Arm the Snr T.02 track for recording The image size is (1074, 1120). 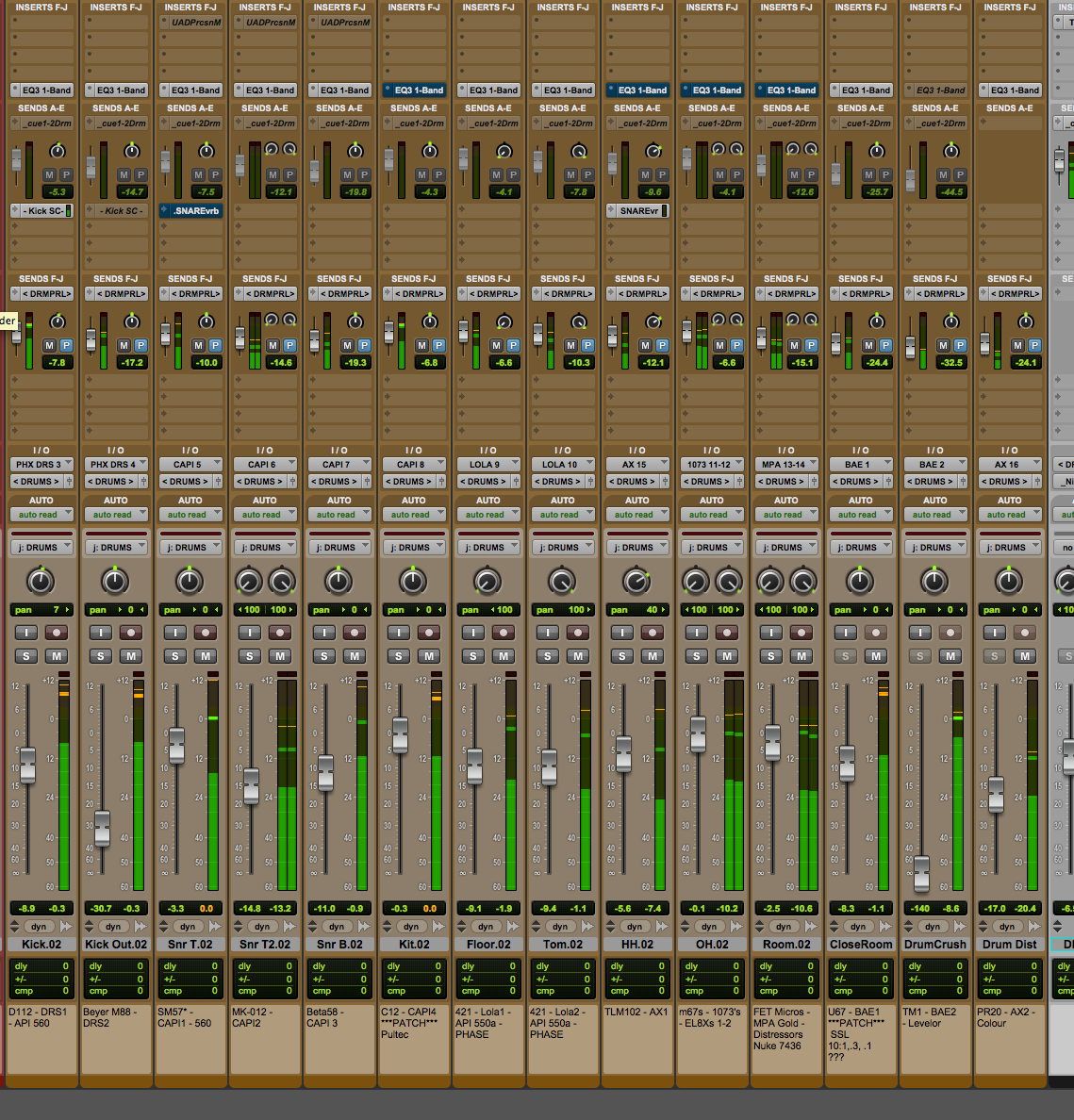point(205,633)
